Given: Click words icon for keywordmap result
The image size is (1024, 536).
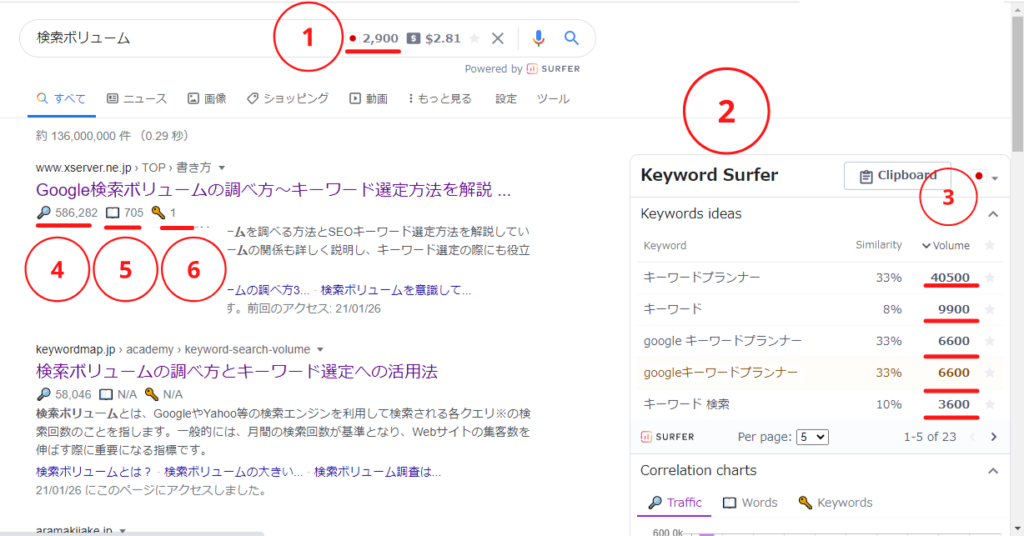Looking at the screenshot, I should (x=106, y=394).
